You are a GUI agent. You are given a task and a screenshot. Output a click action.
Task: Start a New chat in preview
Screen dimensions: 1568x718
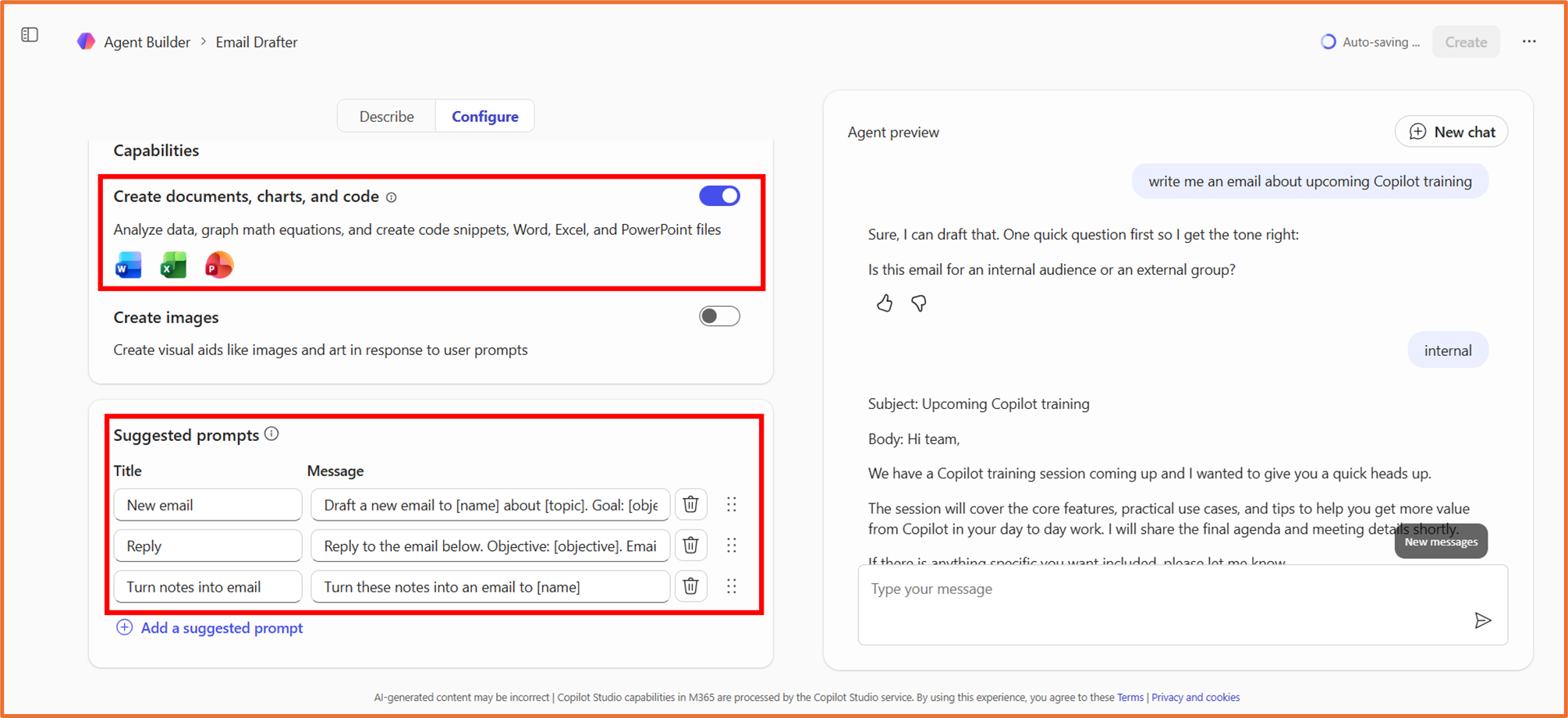click(x=1452, y=132)
